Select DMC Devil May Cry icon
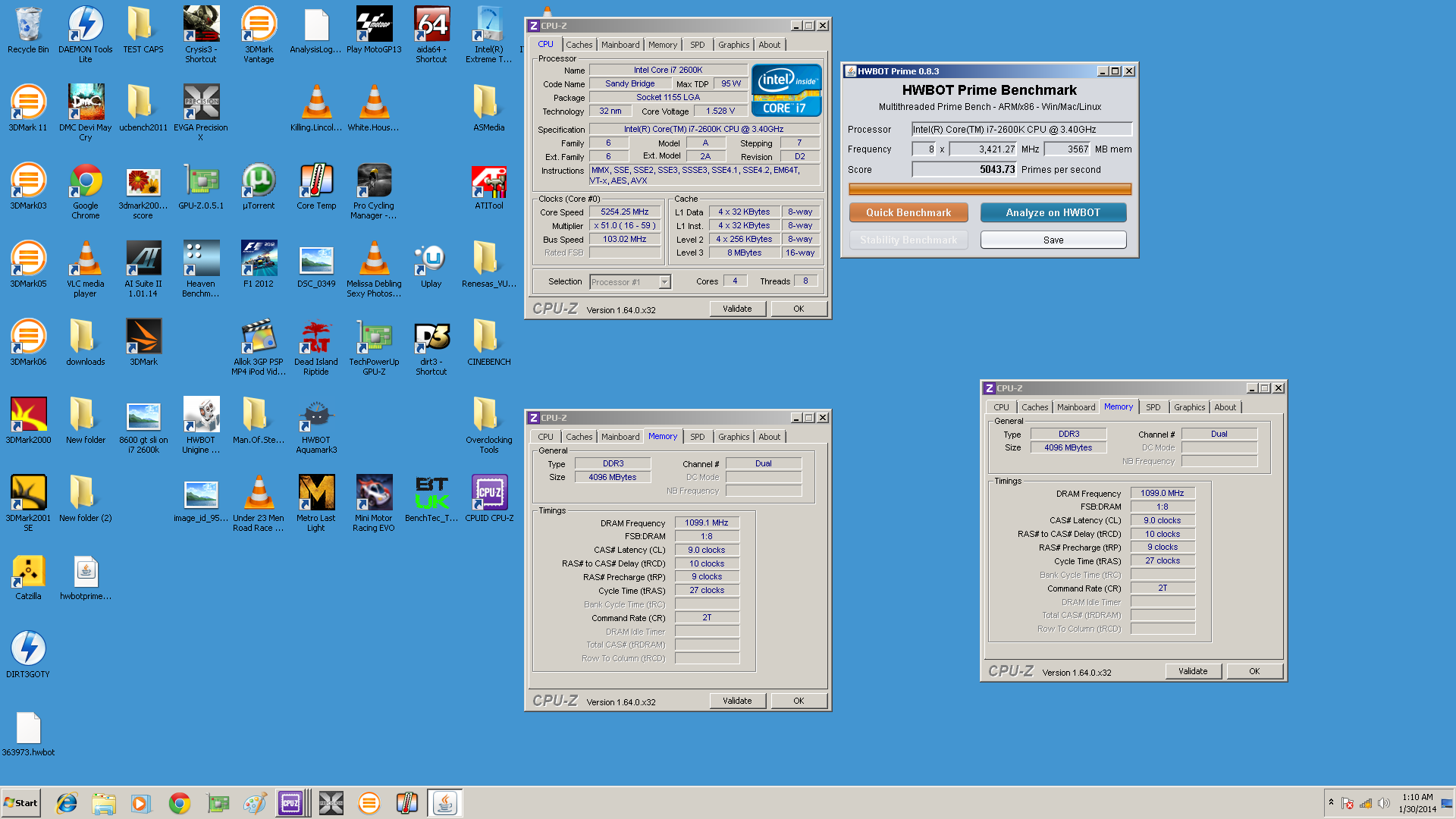 pyautogui.click(x=86, y=112)
